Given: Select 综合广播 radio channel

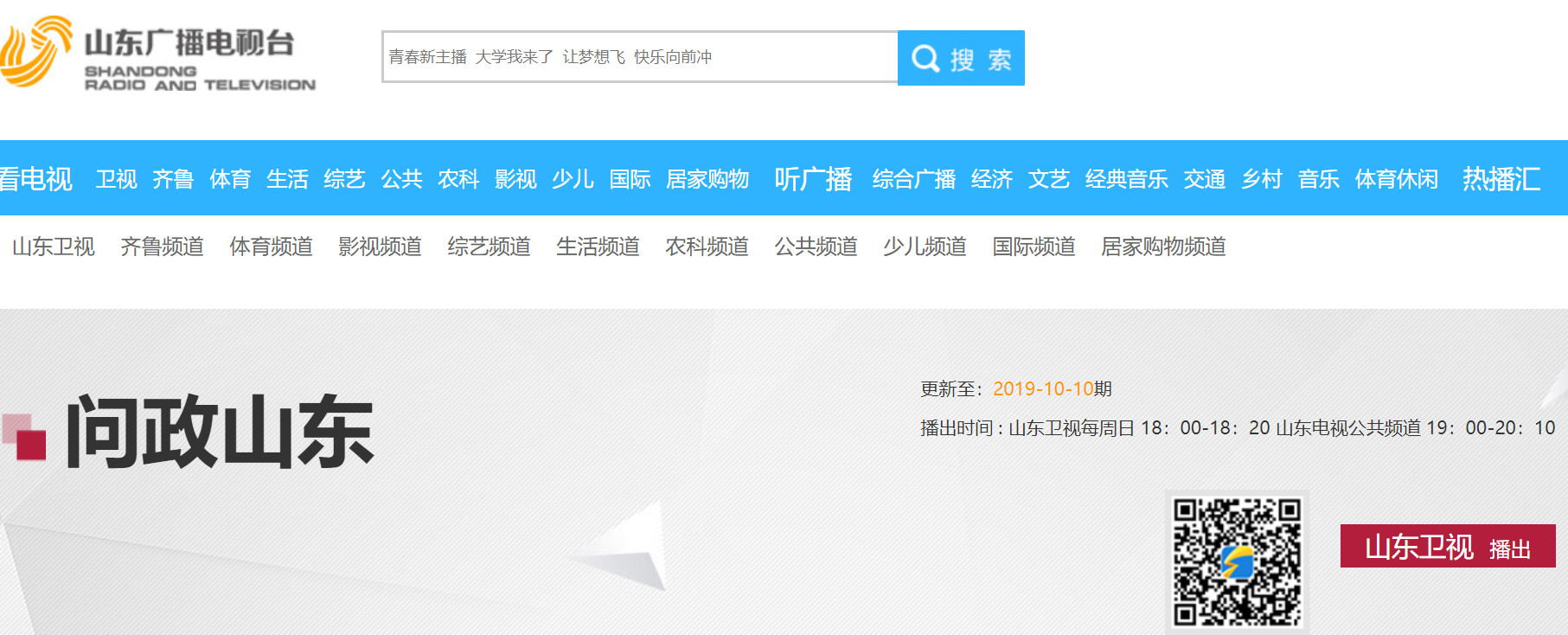Looking at the screenshot, I should (914, 179).
